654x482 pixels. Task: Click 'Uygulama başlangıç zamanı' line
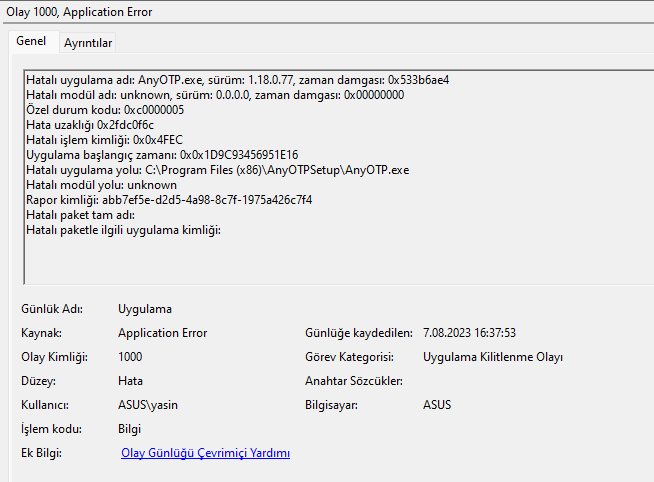[162, 155]
